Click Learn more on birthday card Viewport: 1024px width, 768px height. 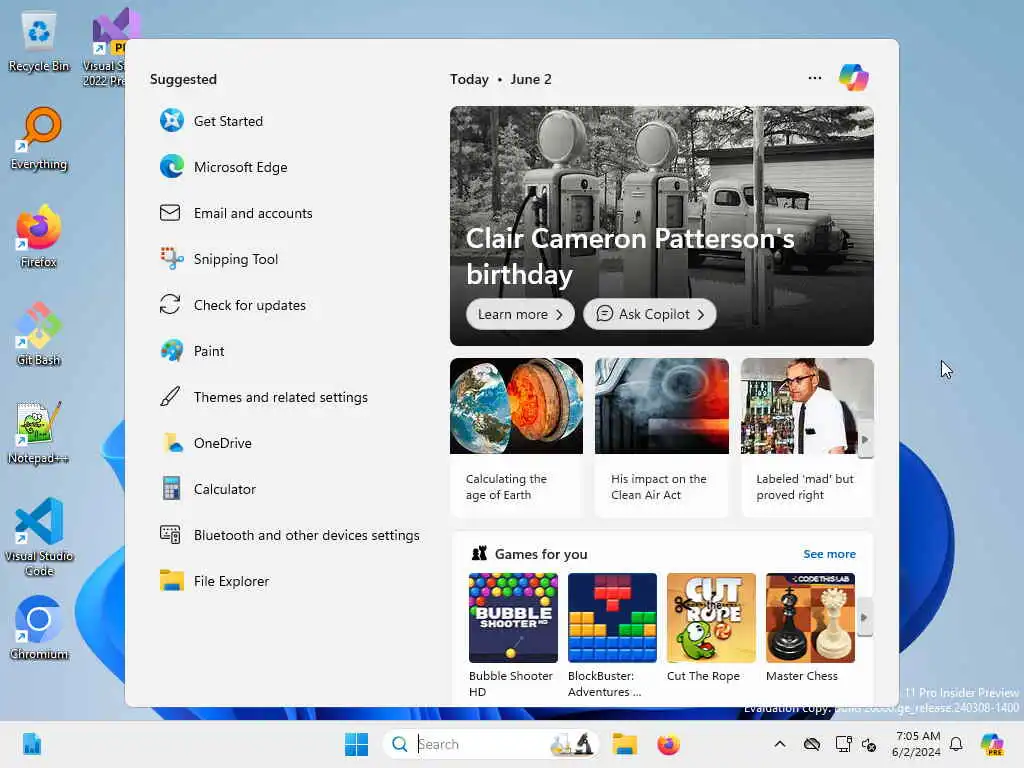pos(520,314)
